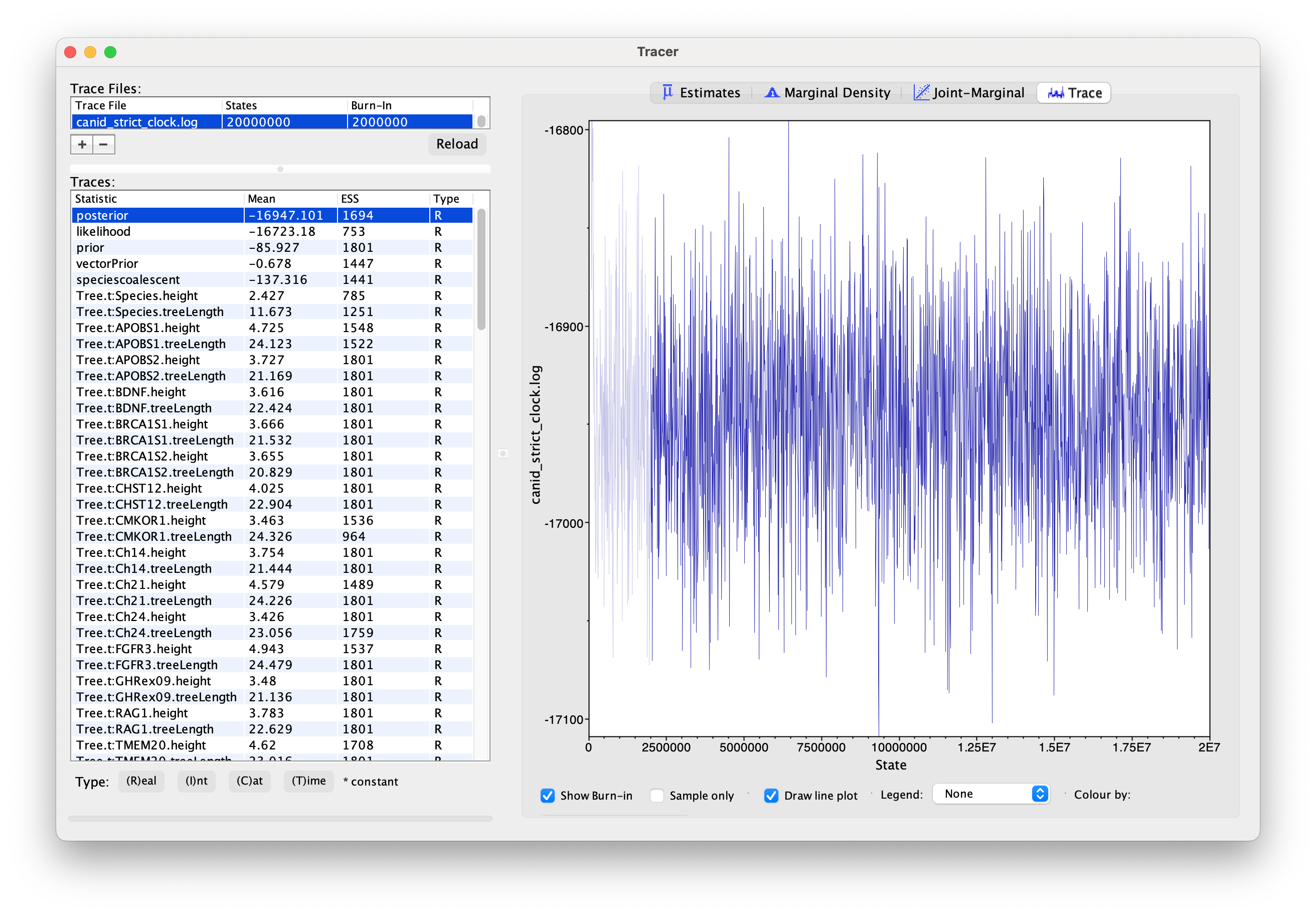Image resolution: width=1316 pixels, height=915 pixels.
Task: Open the Legend dropdown set to None
Action: (991, 794)
